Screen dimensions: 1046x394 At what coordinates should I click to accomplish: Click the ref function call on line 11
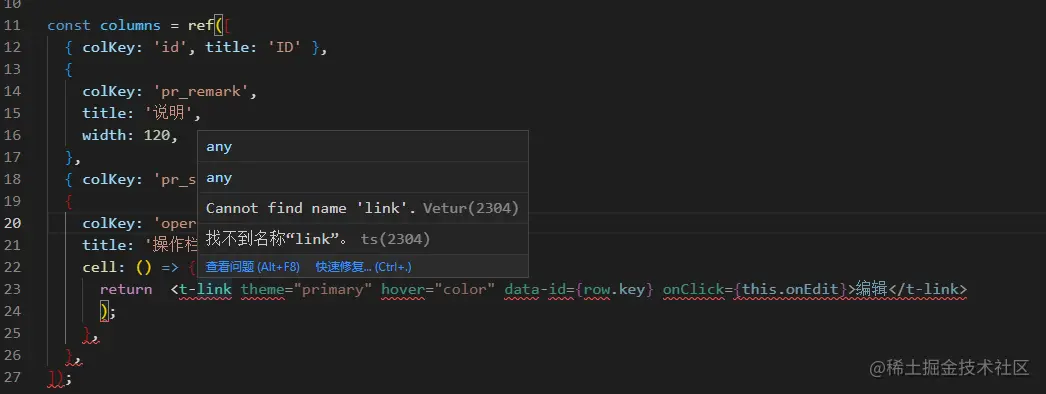pos(201,25)
